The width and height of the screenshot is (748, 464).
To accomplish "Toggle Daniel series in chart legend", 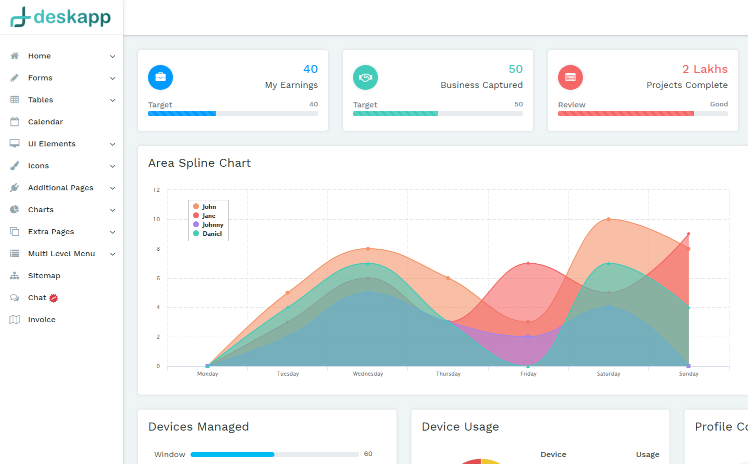I will 208,234.
